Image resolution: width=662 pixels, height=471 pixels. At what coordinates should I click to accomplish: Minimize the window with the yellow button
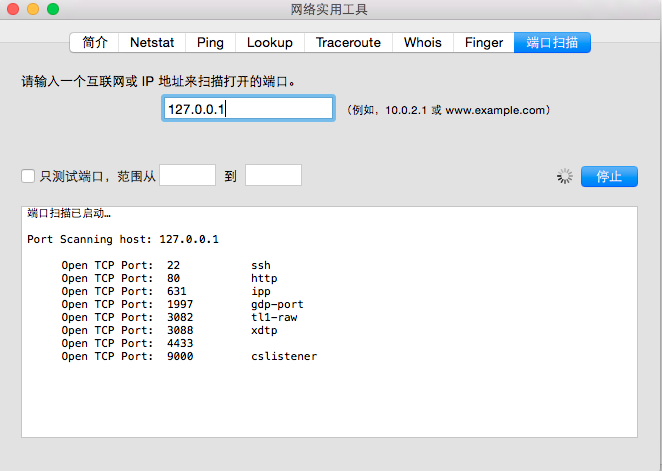point(33,9)
